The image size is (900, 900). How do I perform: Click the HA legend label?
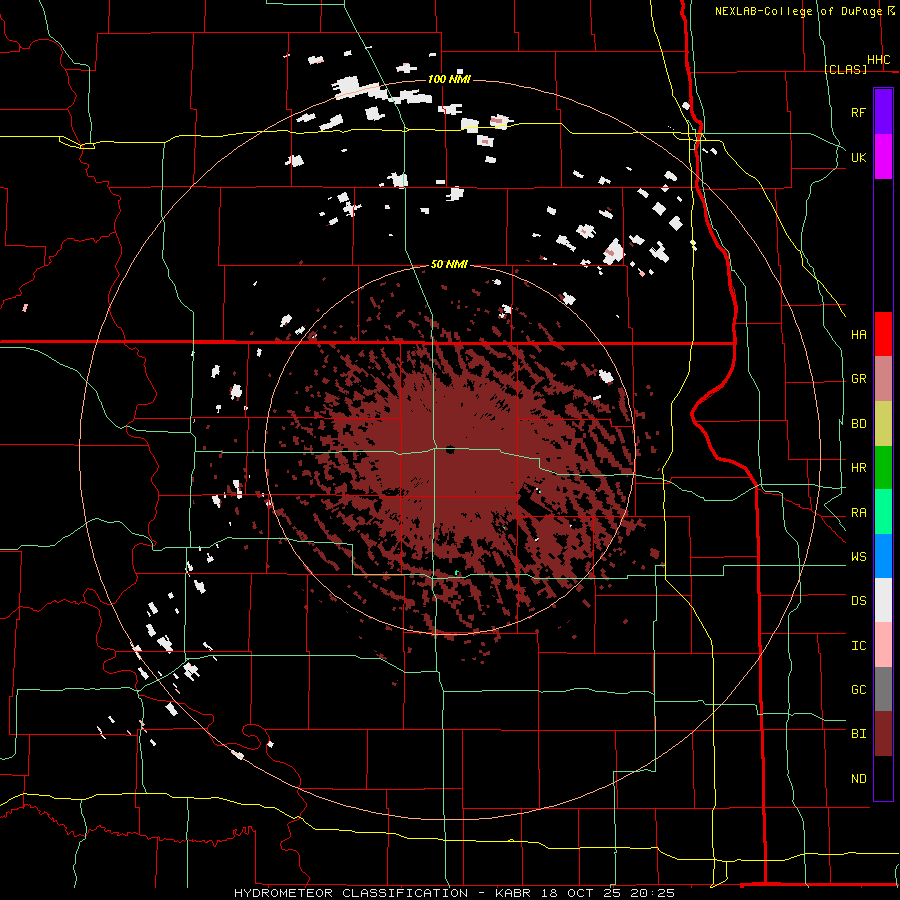click(x=859, y=335)
